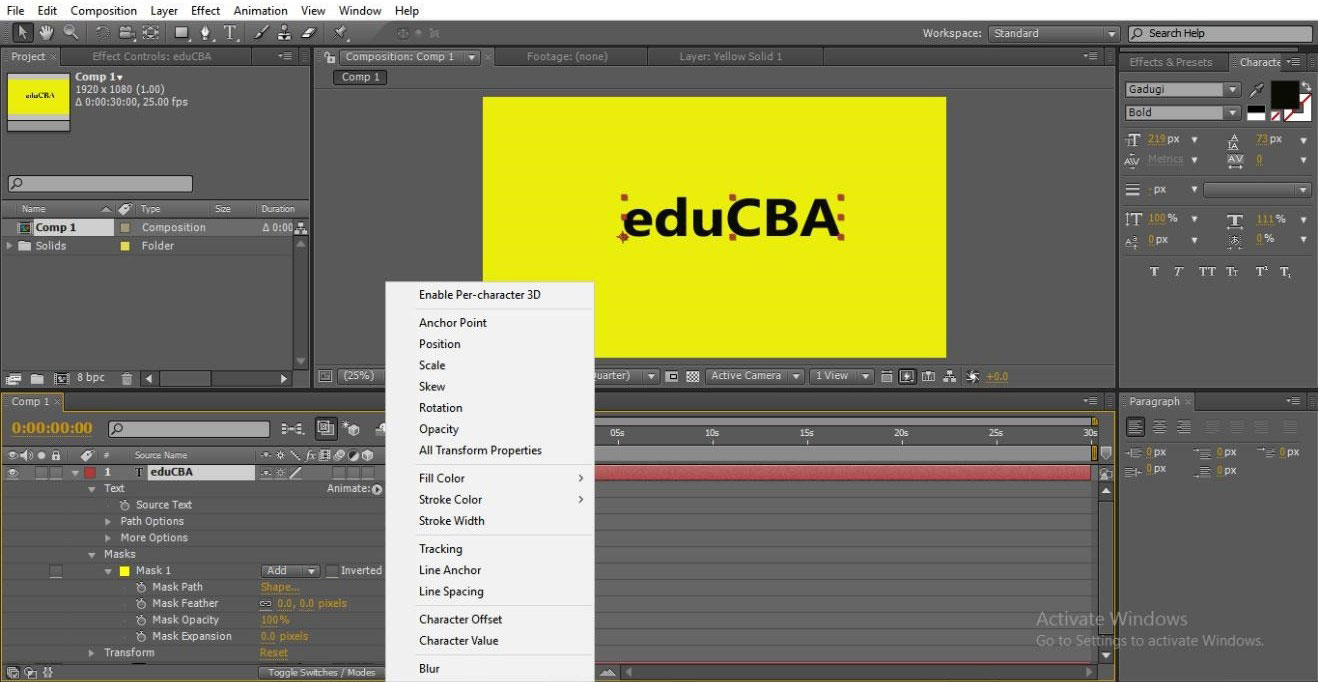Screen dimensions: 1318x682
Task: Open the Workspace Standard dropdown
Action: click(x=1054, y=33)
